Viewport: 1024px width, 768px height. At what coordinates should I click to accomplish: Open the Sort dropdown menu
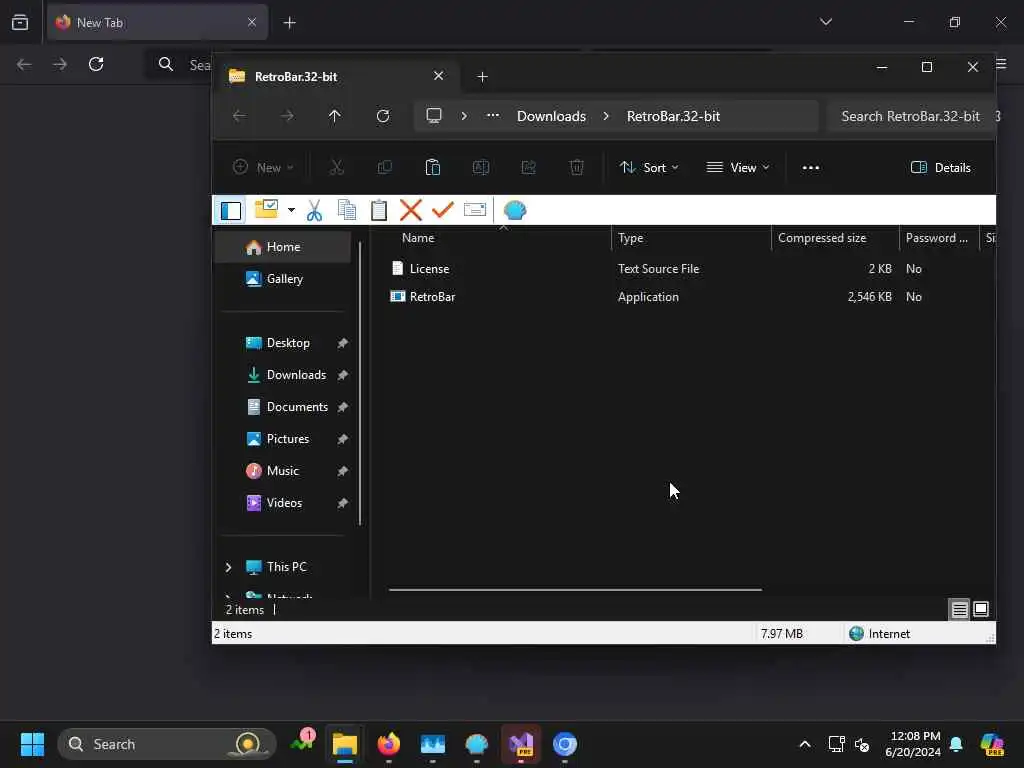pyautogui.click(x=648, y=168)
